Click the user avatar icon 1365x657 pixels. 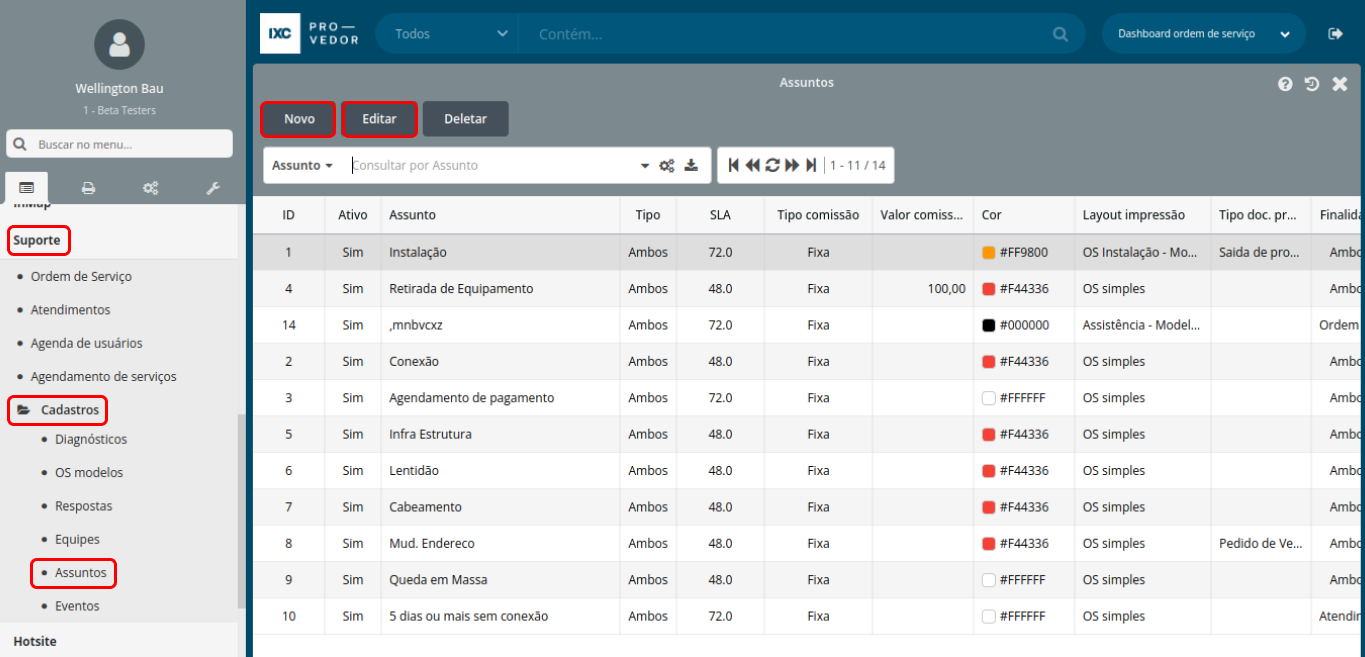point(119,45)
